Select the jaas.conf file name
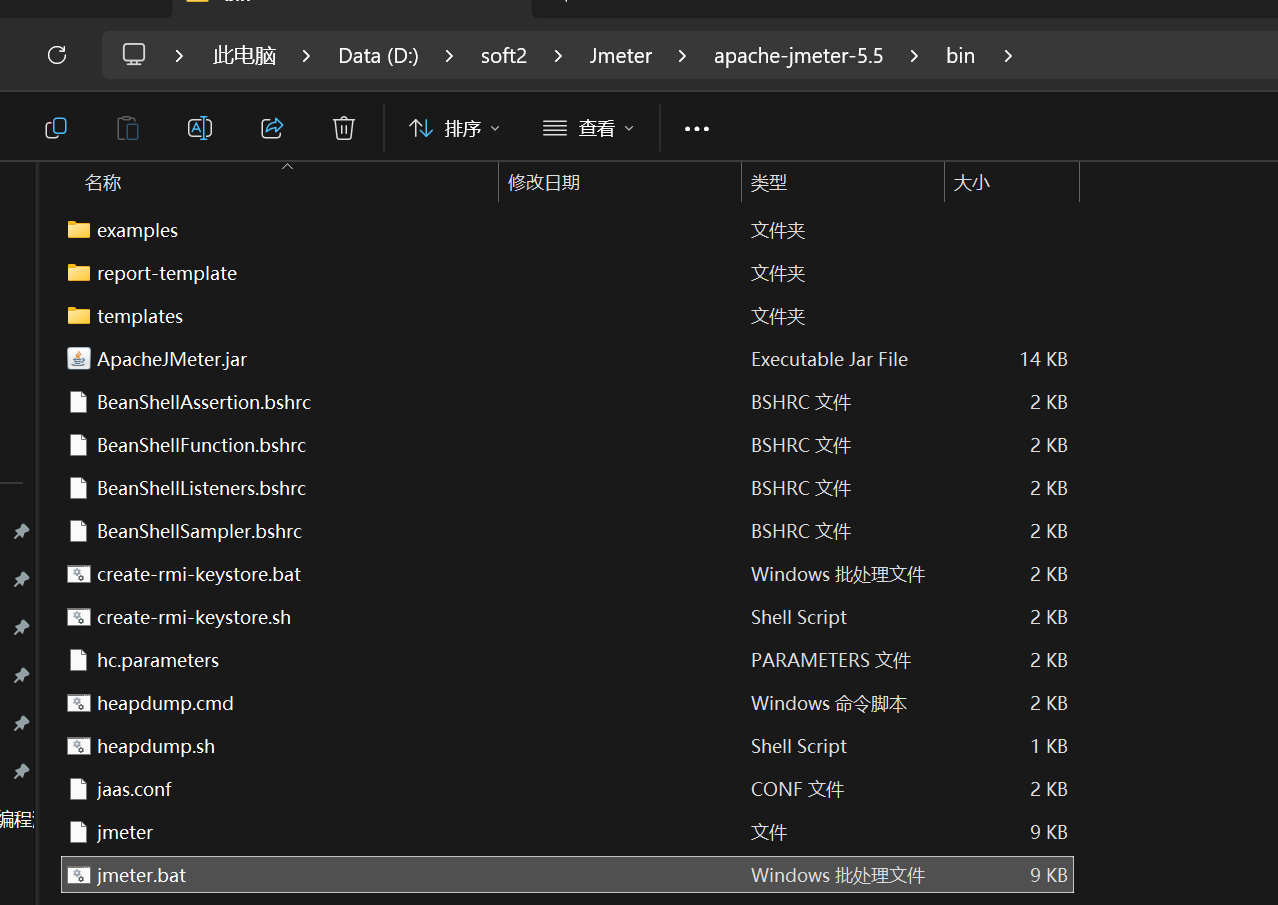Viewport: 1278px width, 905px height. (x=134, y=789)
